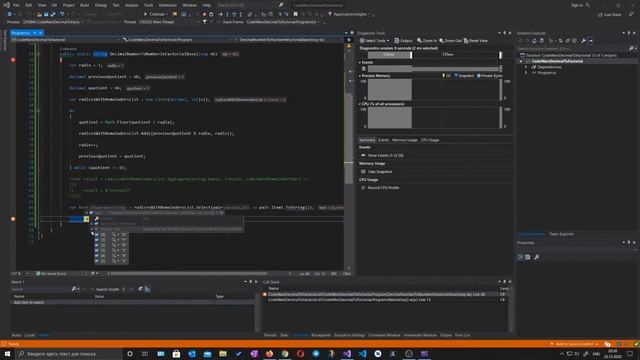Switch to the Memory Usage tab
Image resolution: width=640 pixels, height=360 pixels.
[x=404, y=140]
